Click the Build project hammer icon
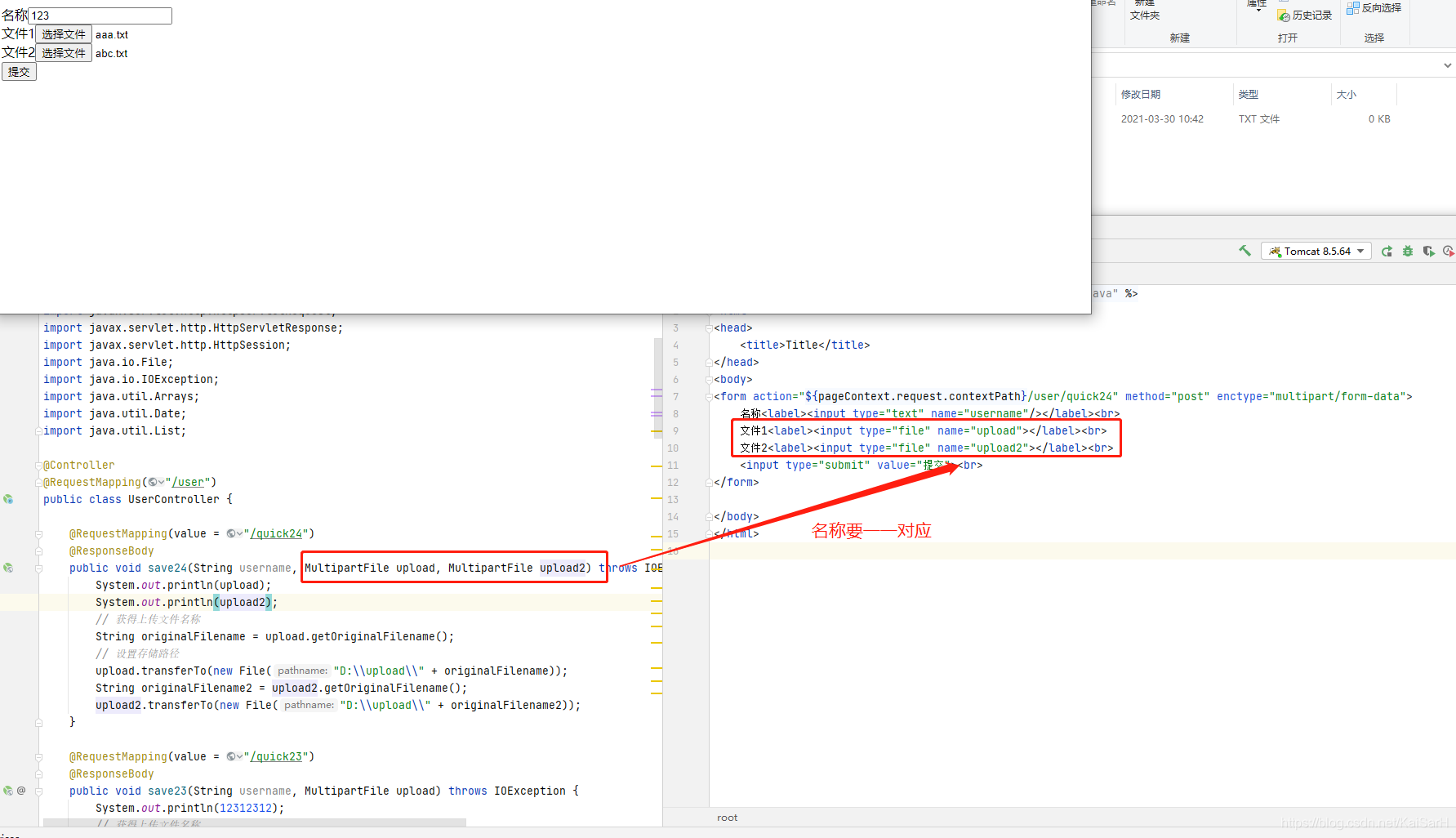This screenshot has width=1456, height=838. (x=1245, y=251)
